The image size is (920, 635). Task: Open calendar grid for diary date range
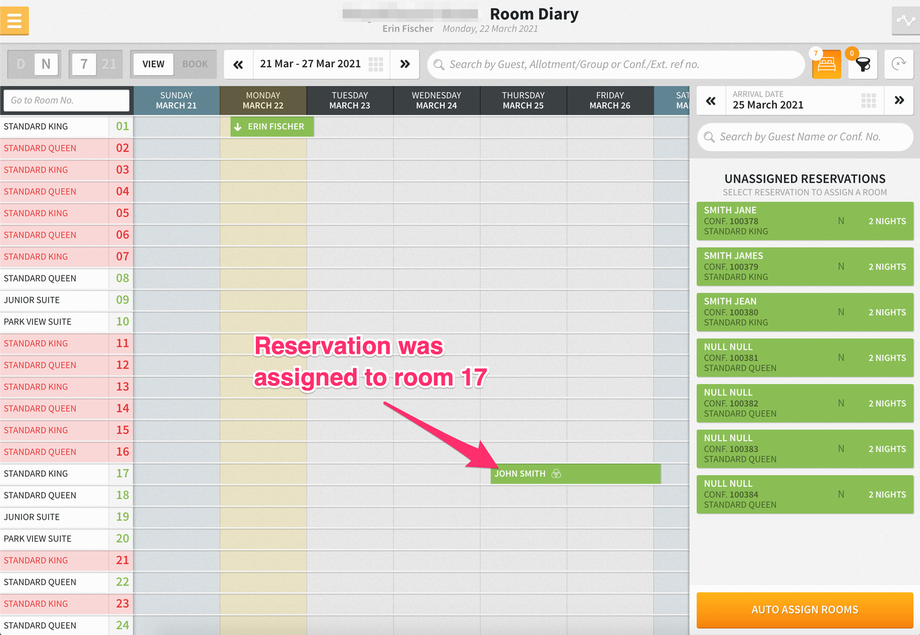click(376, 65)
